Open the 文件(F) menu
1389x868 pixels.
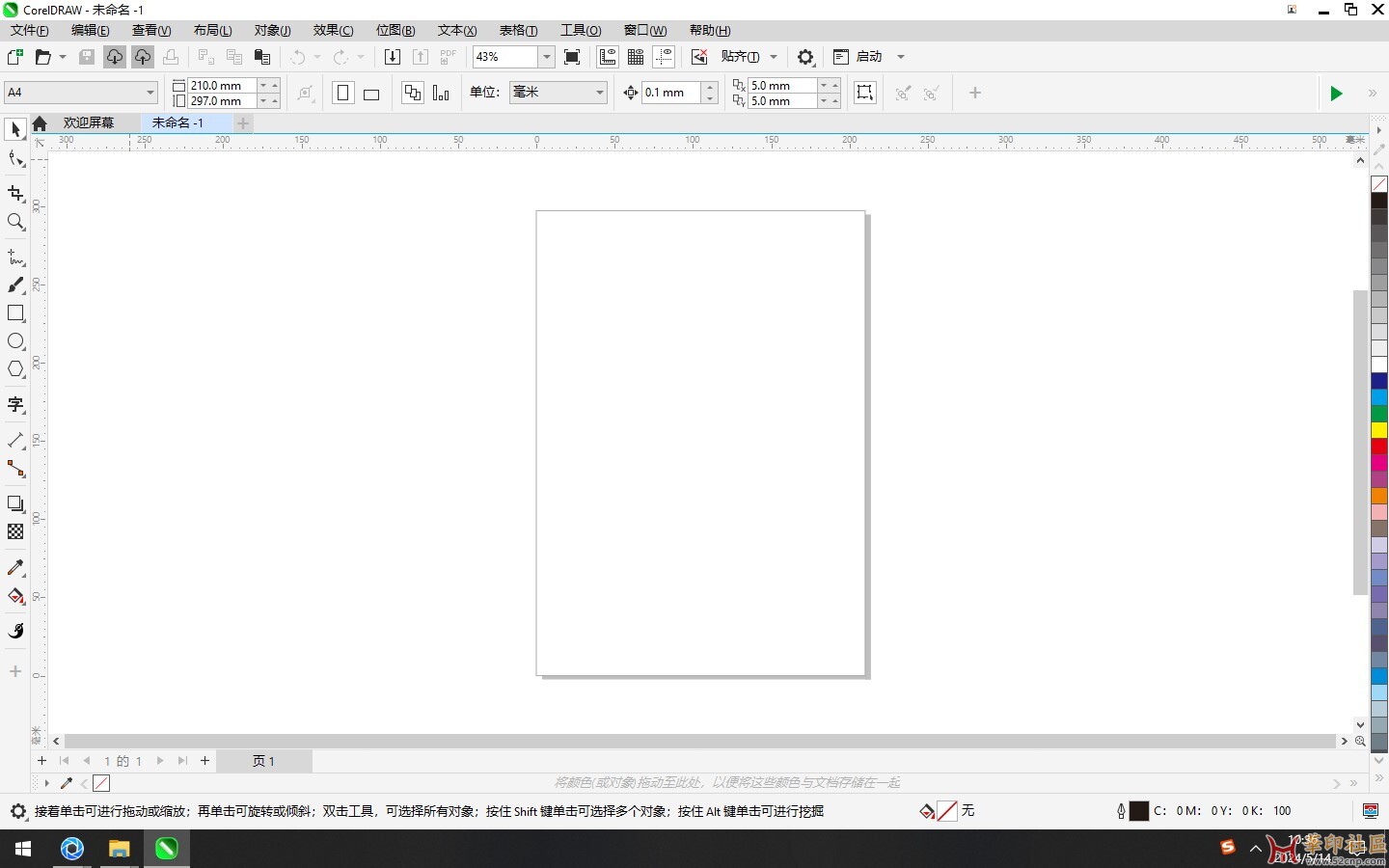(x=29, y=31)
